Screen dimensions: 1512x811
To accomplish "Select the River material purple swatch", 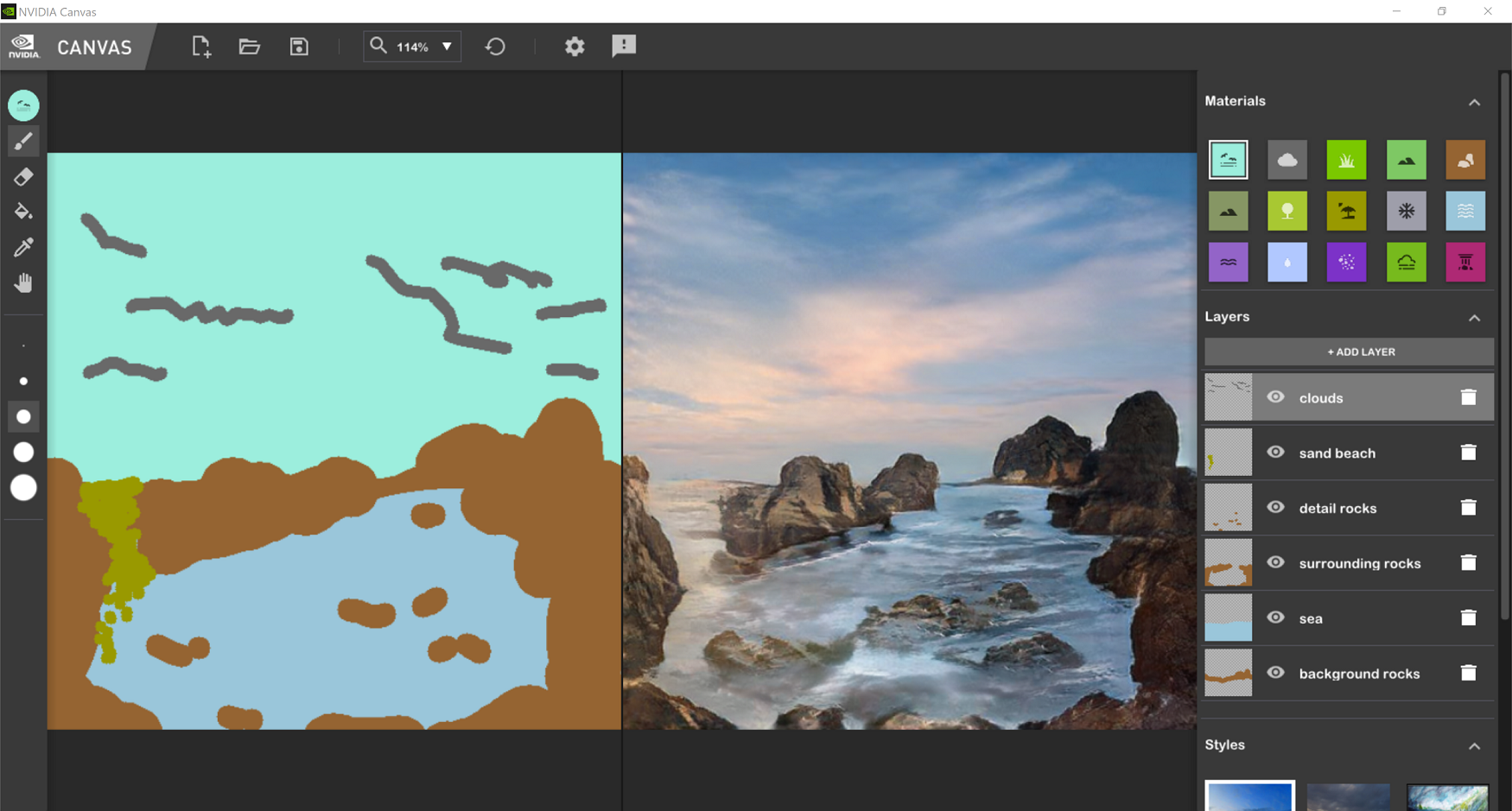I will pos(1228,262).
